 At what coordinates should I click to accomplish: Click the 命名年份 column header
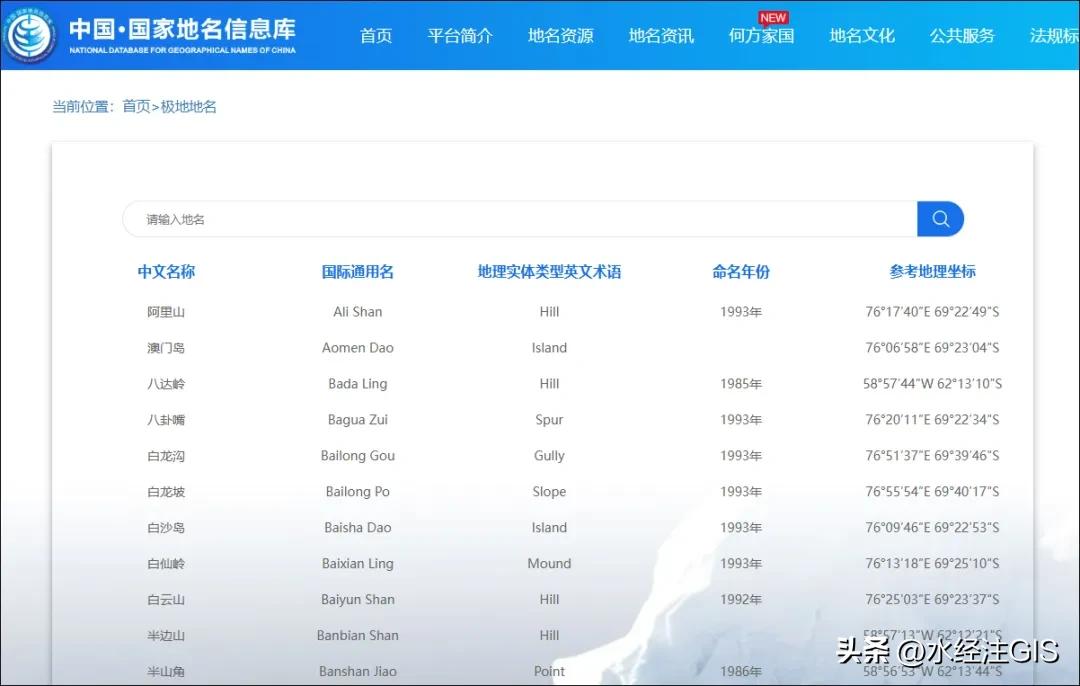(x=741, y=272)
